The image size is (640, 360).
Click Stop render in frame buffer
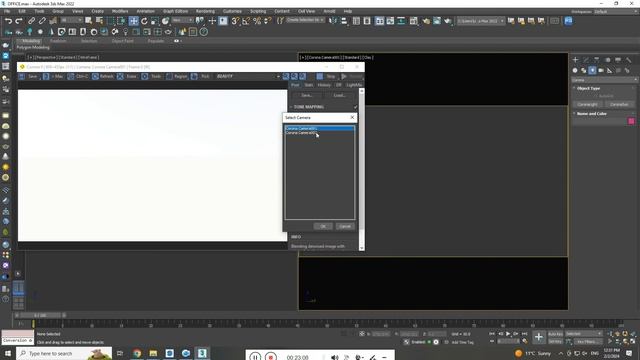[x=327, y=76]
